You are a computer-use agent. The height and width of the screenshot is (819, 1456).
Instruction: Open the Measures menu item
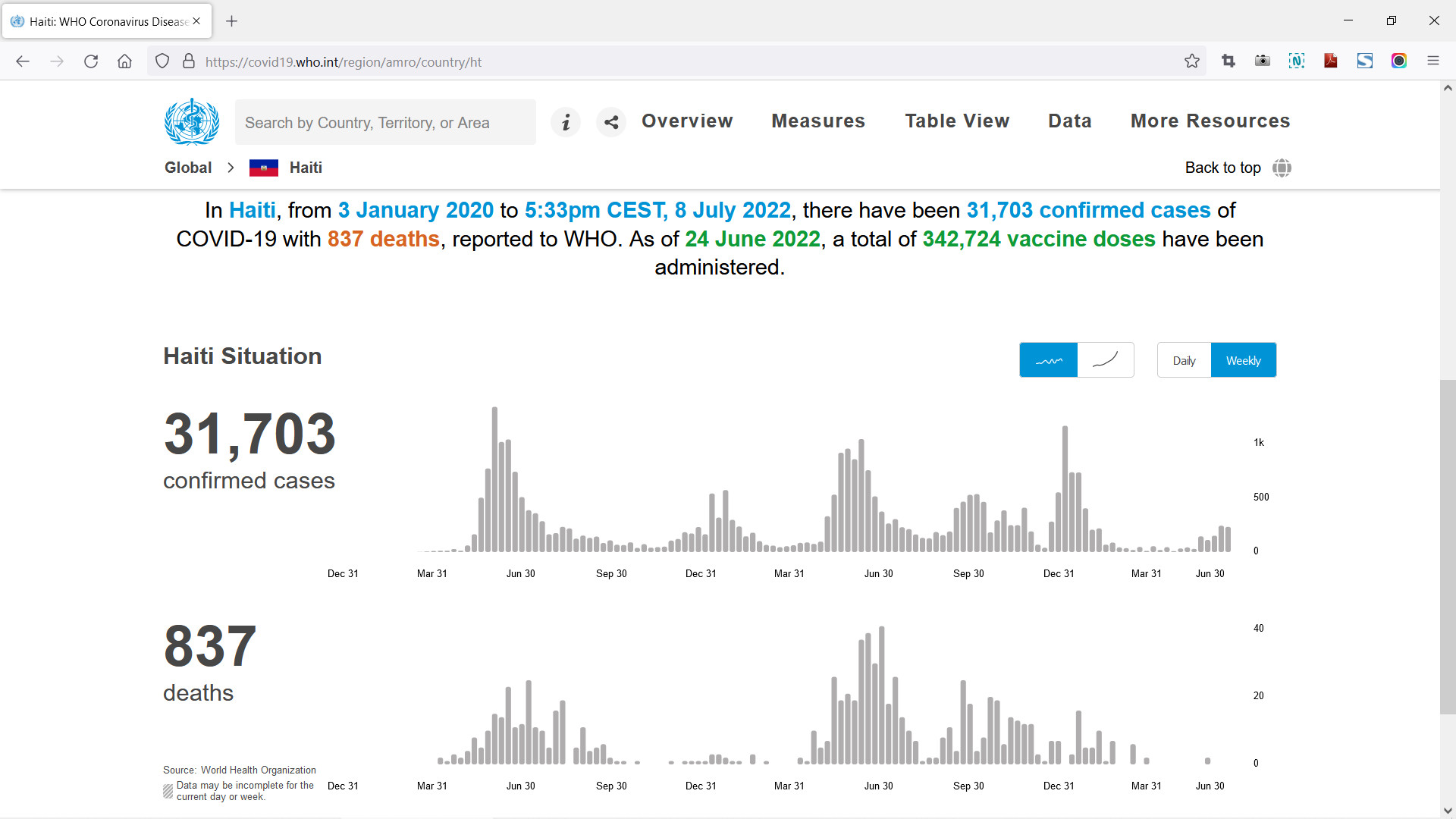tap(818, 121)
